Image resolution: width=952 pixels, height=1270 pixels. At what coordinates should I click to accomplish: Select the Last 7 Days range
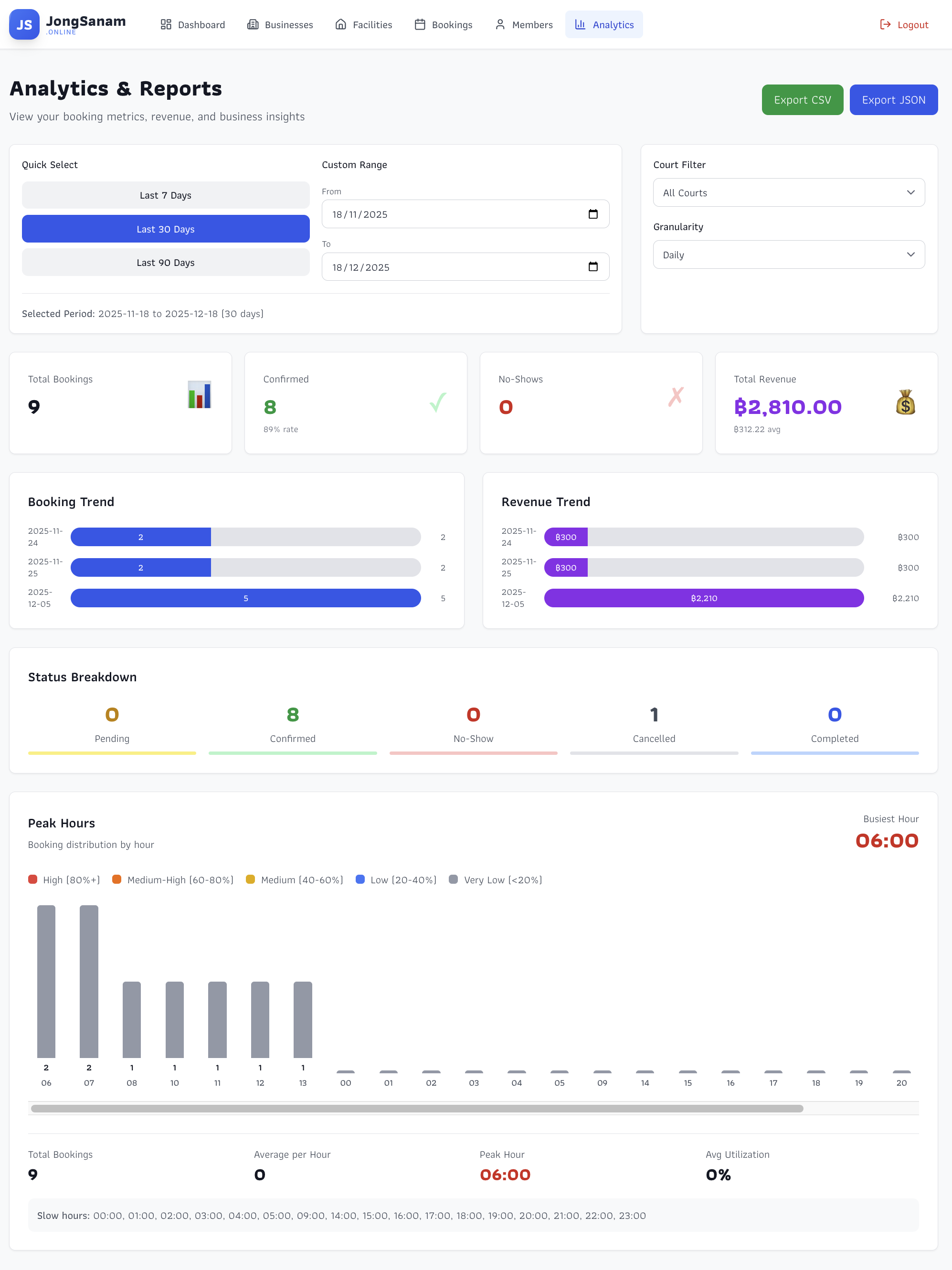tap(165, 195)
